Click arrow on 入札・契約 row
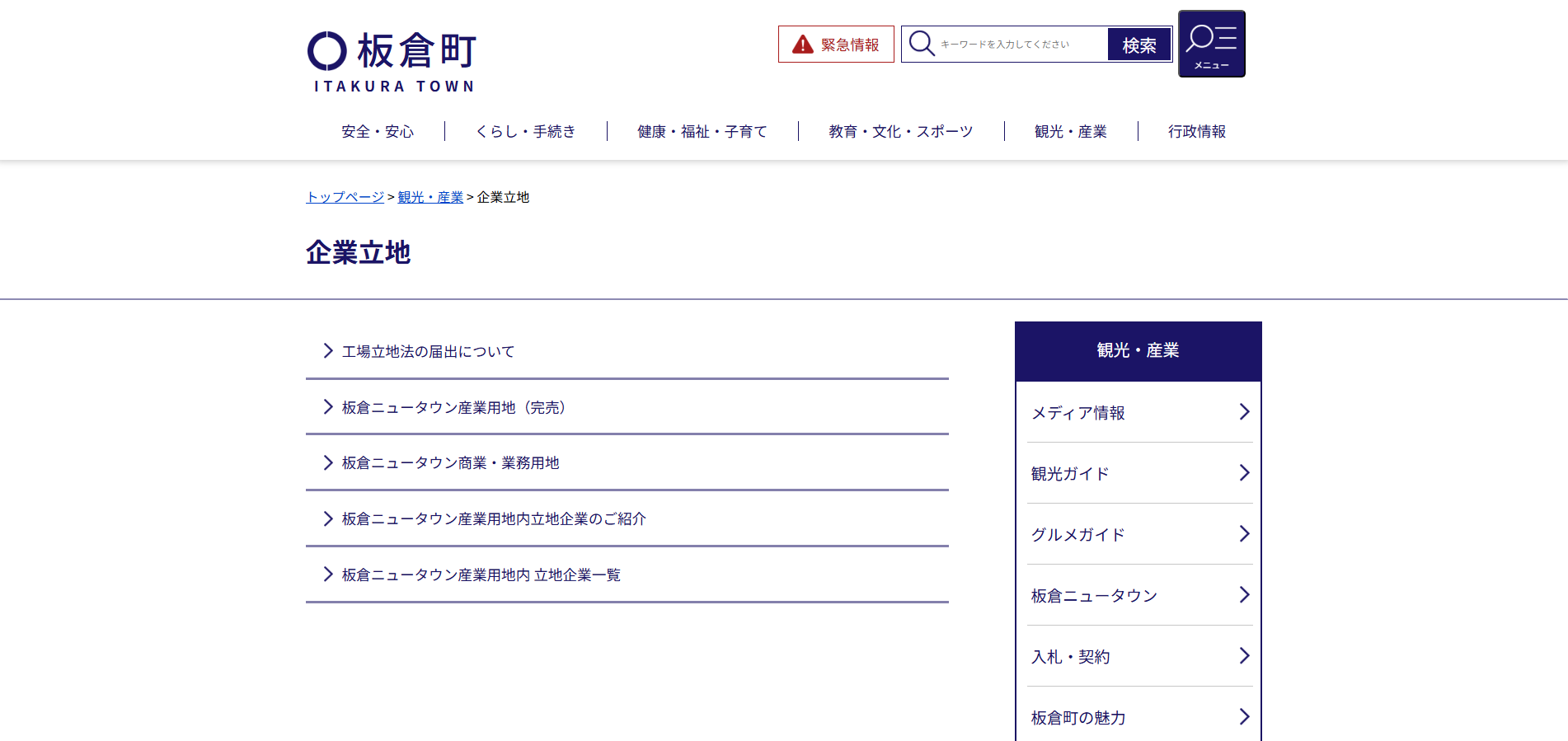The image size is (1568, 741). tap(1245, 656)
